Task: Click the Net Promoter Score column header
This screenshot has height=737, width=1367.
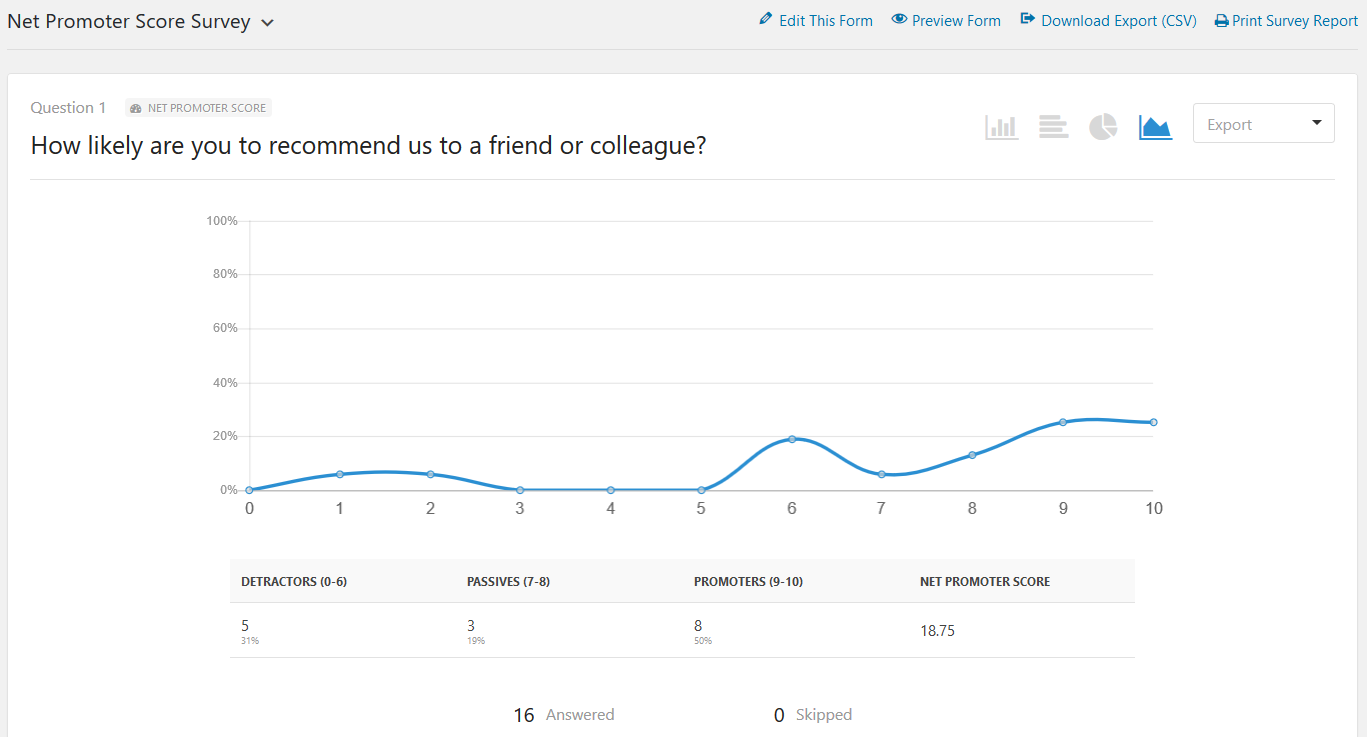Action: 985,581
